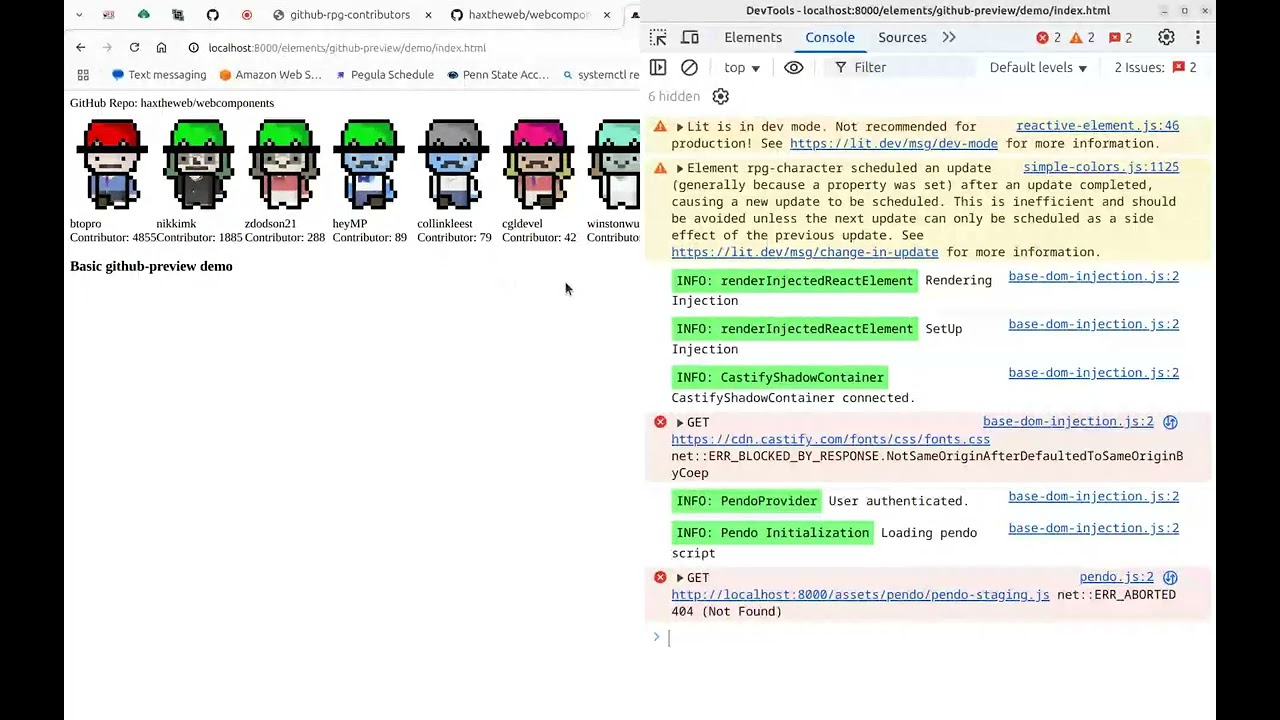Click the 'Basic github-preview demo' heading
The height and width of the screenshot is (720, 1280).
click(151, 266)
